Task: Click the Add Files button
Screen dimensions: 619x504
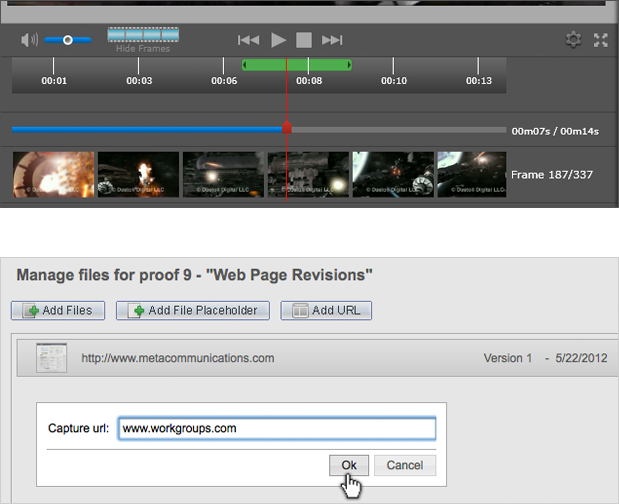Action: (x=58, y=311)
